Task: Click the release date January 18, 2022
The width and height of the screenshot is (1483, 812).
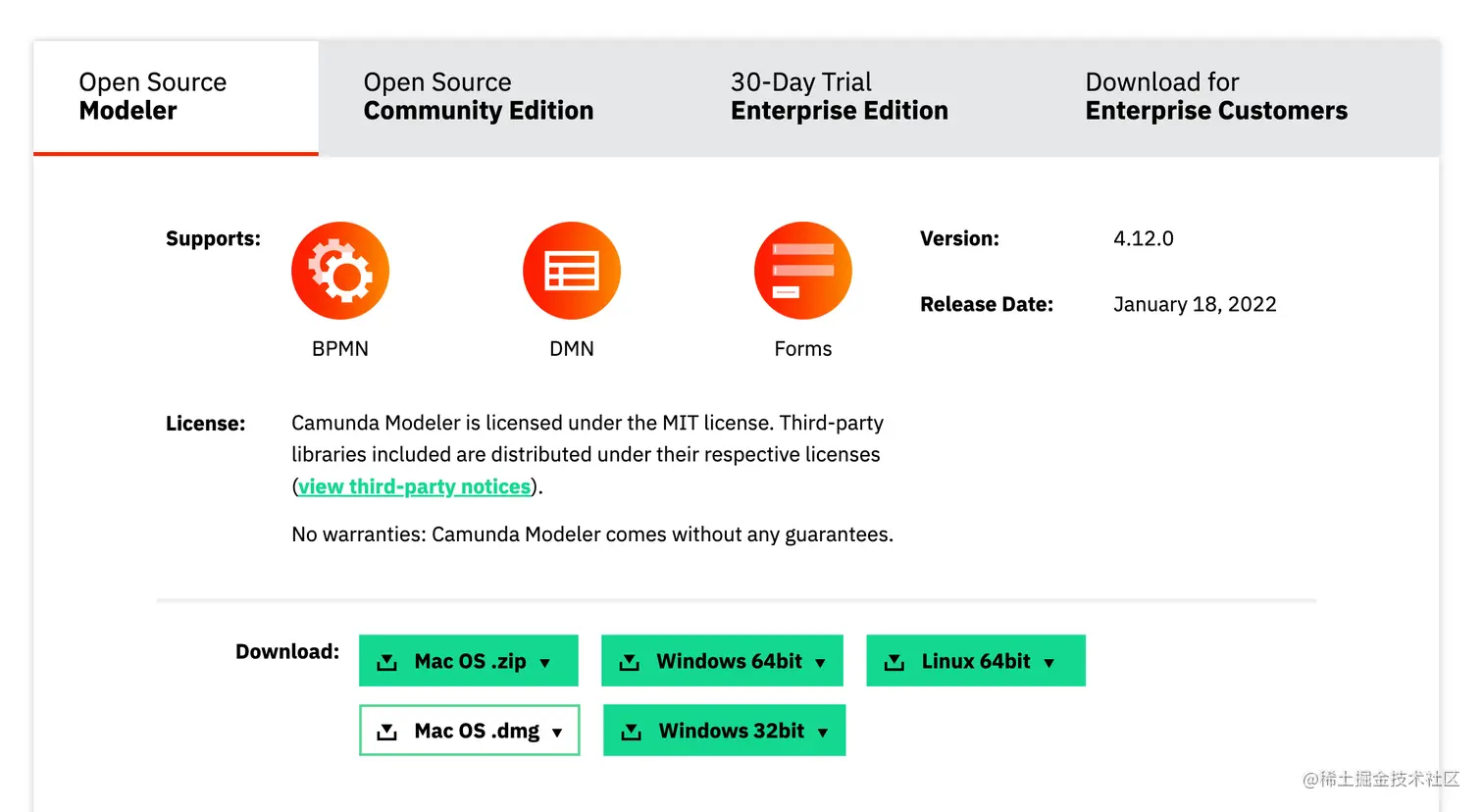Action: [x=1195, y=305]
